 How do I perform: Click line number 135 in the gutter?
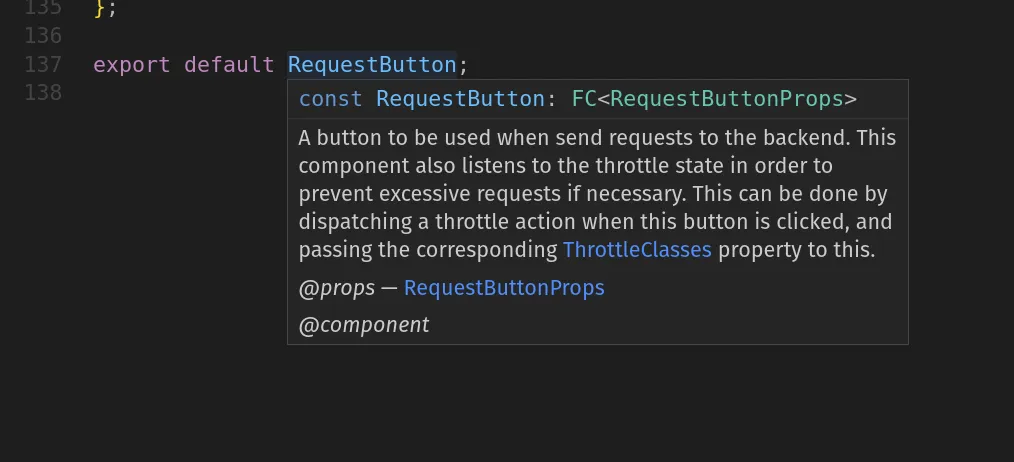click(42, 8)
